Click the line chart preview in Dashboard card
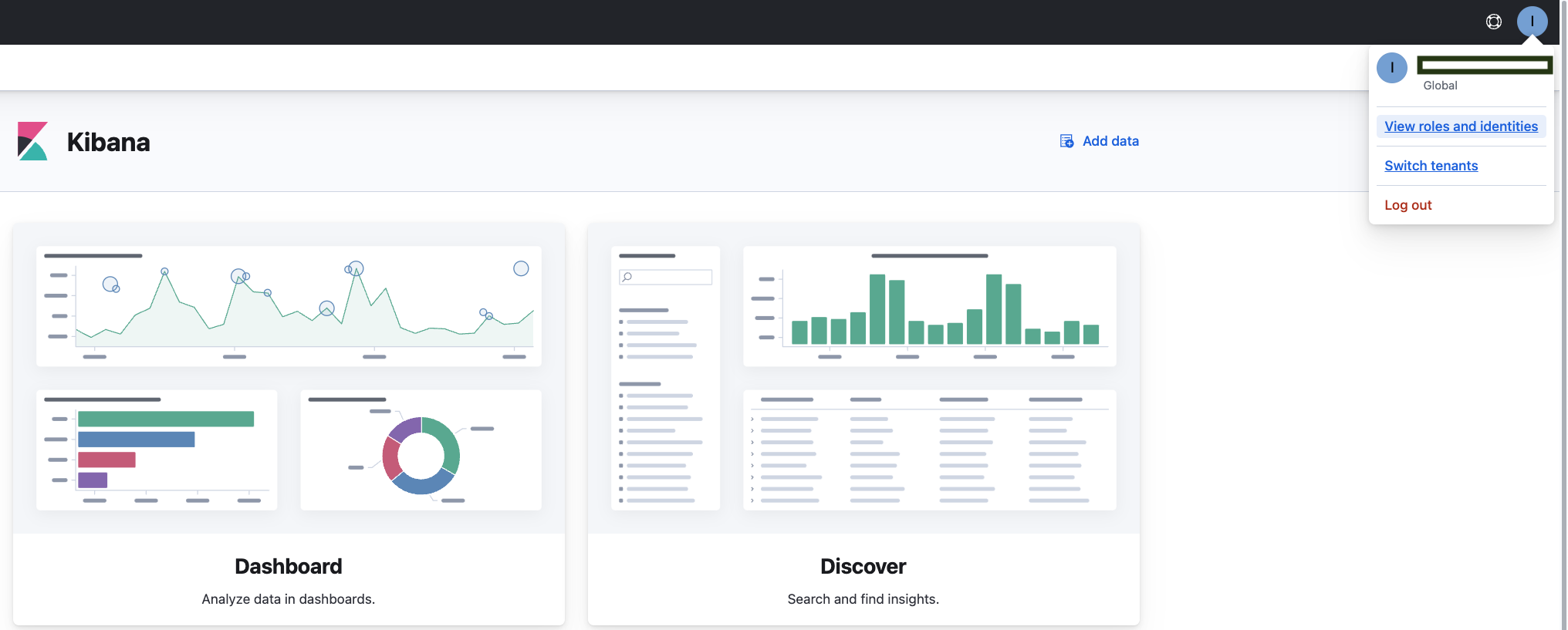The height and width of the screenshot is (630, 1568). click(289, 306)
